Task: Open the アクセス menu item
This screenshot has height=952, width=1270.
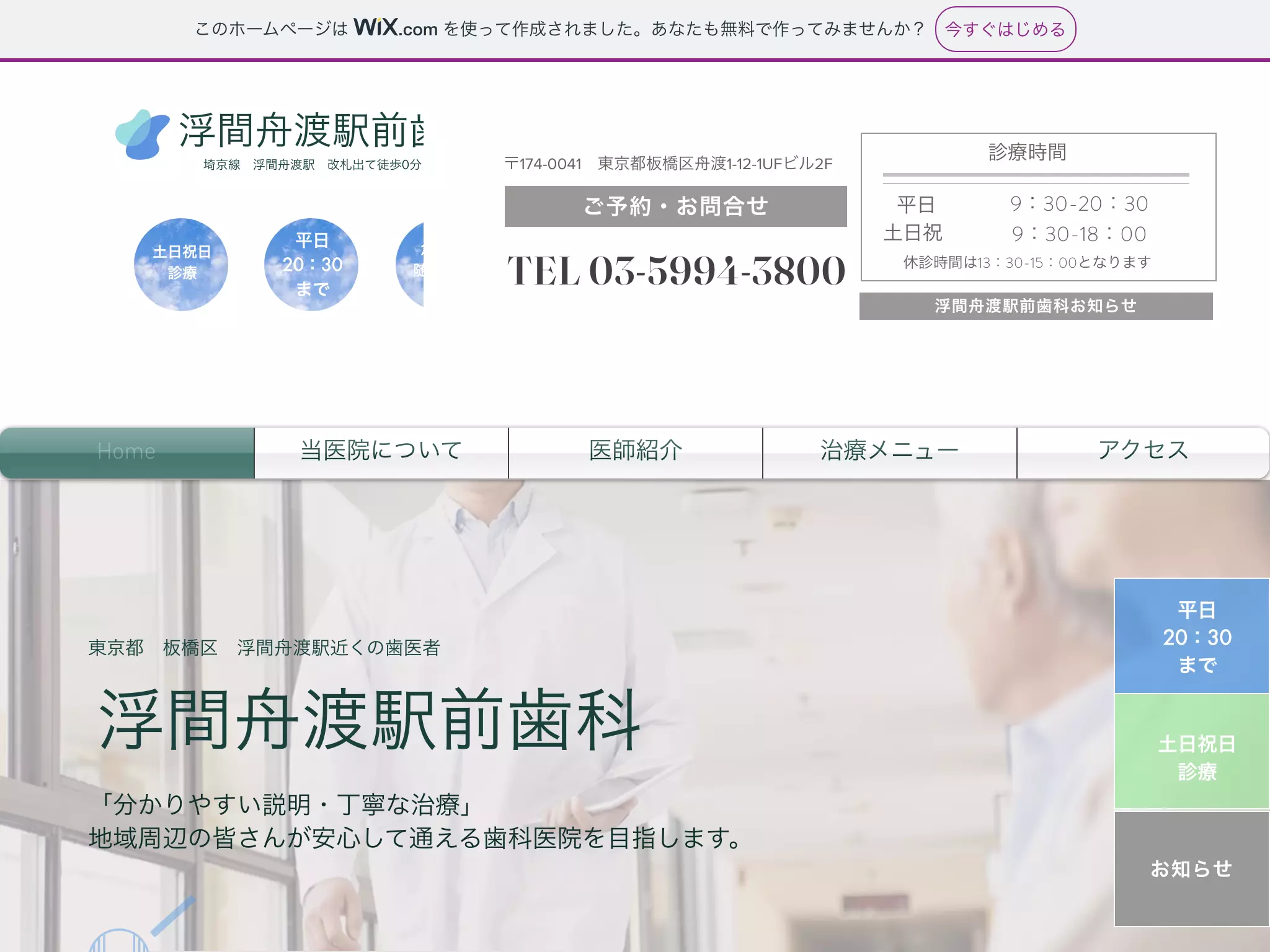Action: point(1143,452)
